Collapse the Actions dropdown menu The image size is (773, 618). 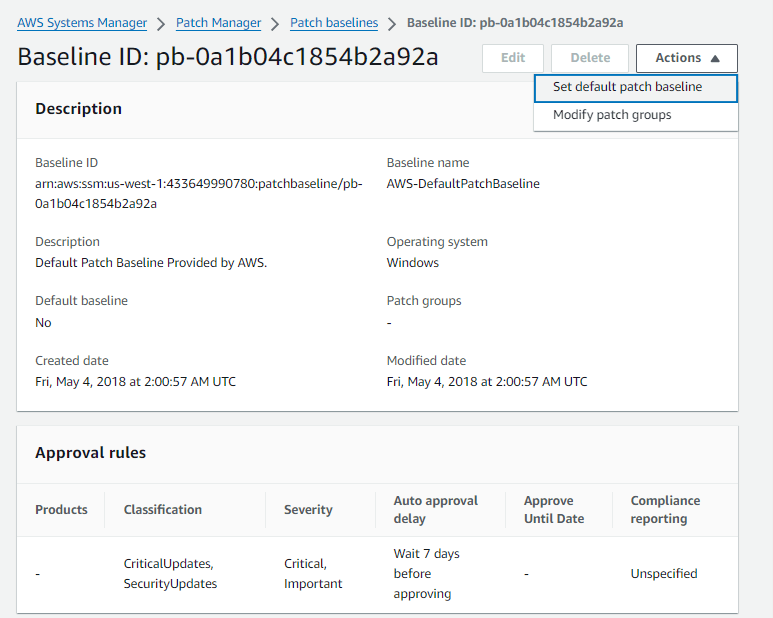coord(687,58)
